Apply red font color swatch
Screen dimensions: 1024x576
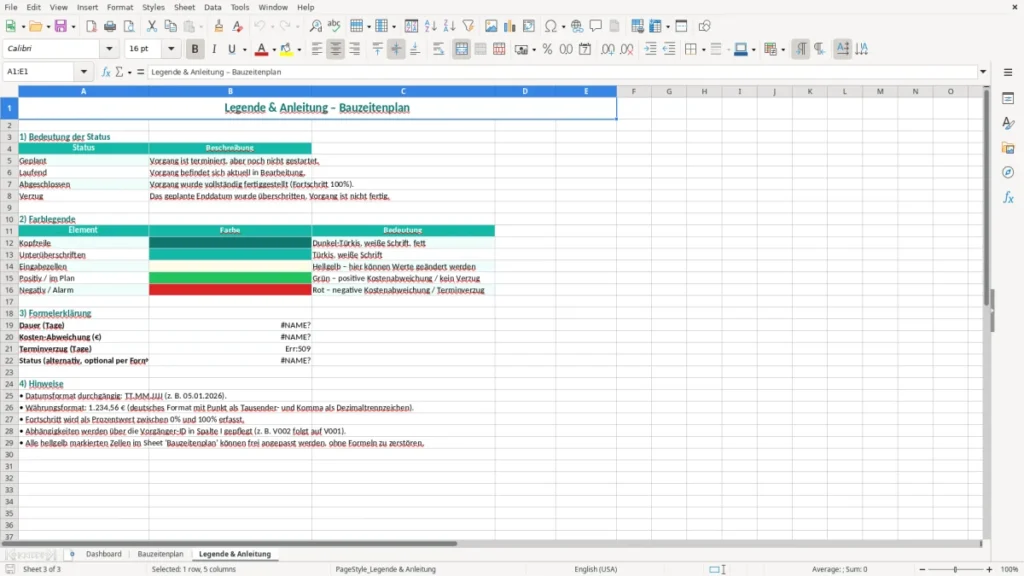point(261,49)
